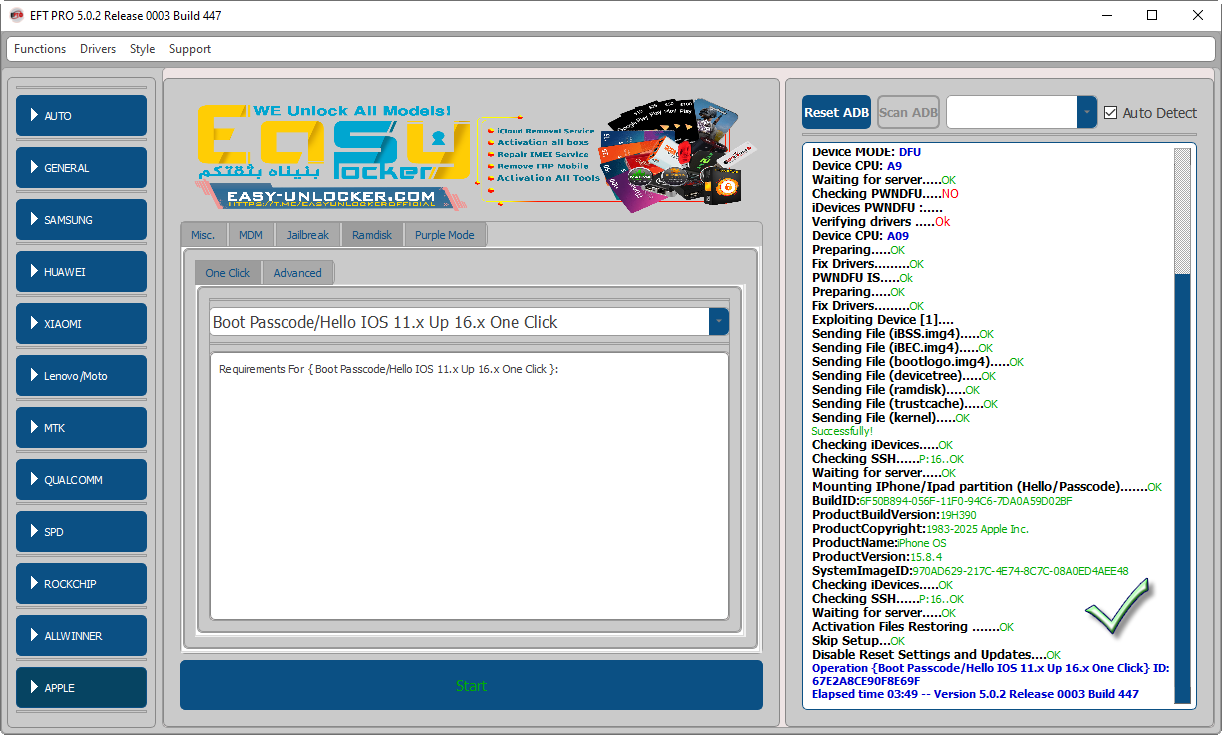Click the 'Skip Setup' log line
The height and width of the screenshot is (735, 1222).
[858, 641]
